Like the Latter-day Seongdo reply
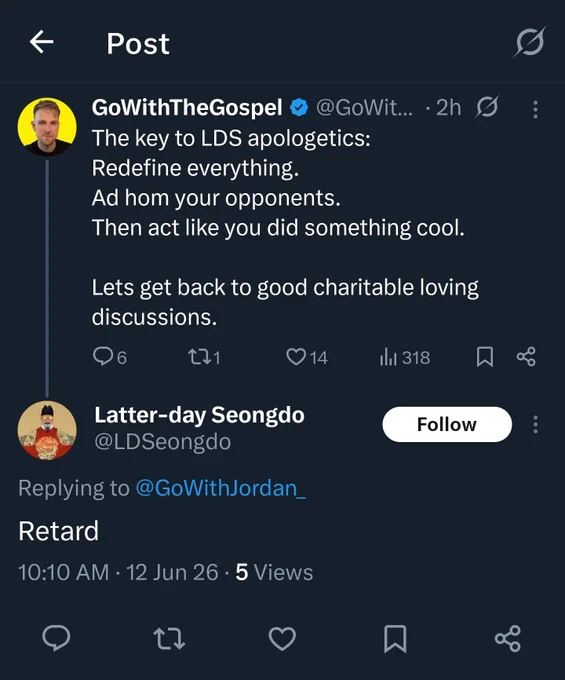Screen dimensions: 565x680 coord(282,638)
